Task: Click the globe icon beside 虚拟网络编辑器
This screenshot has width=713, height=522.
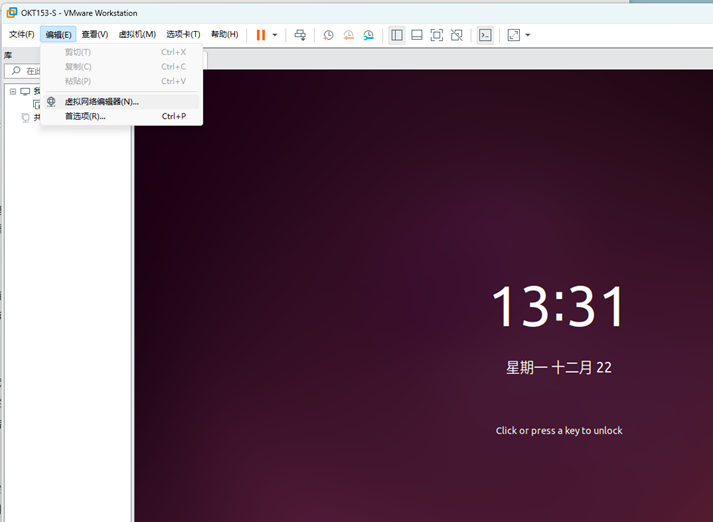Action: tap(51, 101)
